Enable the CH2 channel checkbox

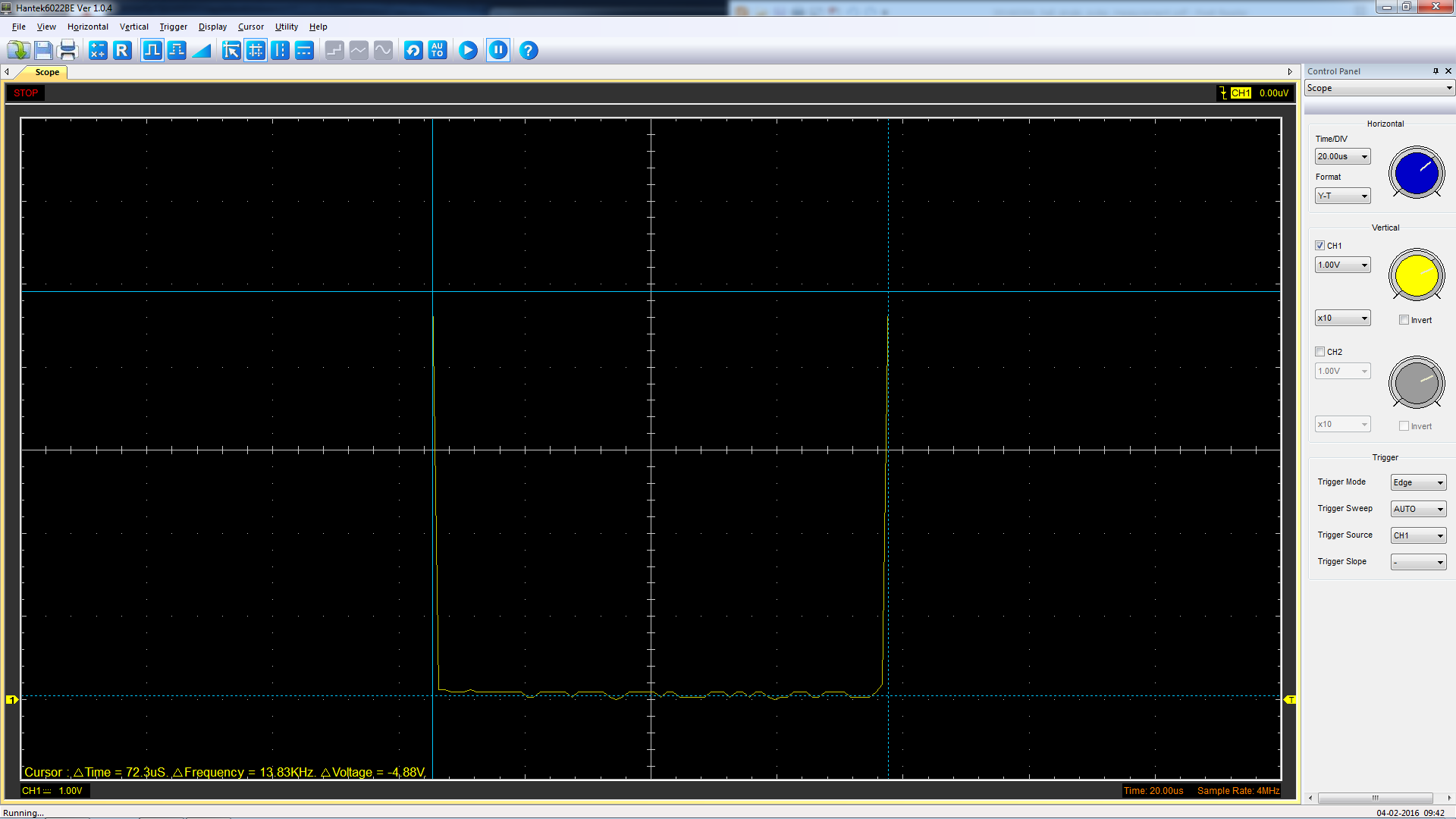[1320, 351]
